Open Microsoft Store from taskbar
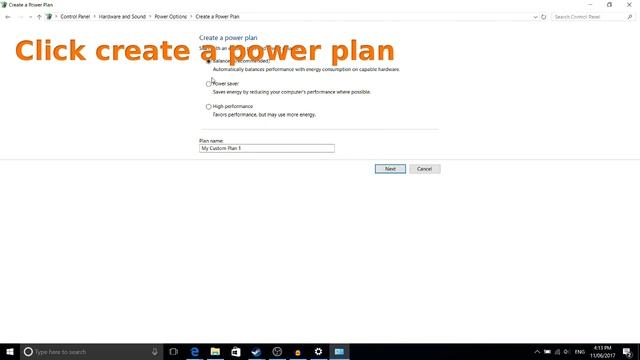This screenshot has height=360, width=640. click(x=236, y=351)
